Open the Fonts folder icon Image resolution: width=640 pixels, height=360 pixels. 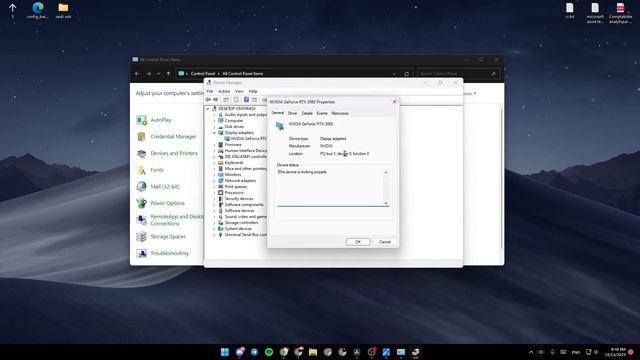click(142, 170)
